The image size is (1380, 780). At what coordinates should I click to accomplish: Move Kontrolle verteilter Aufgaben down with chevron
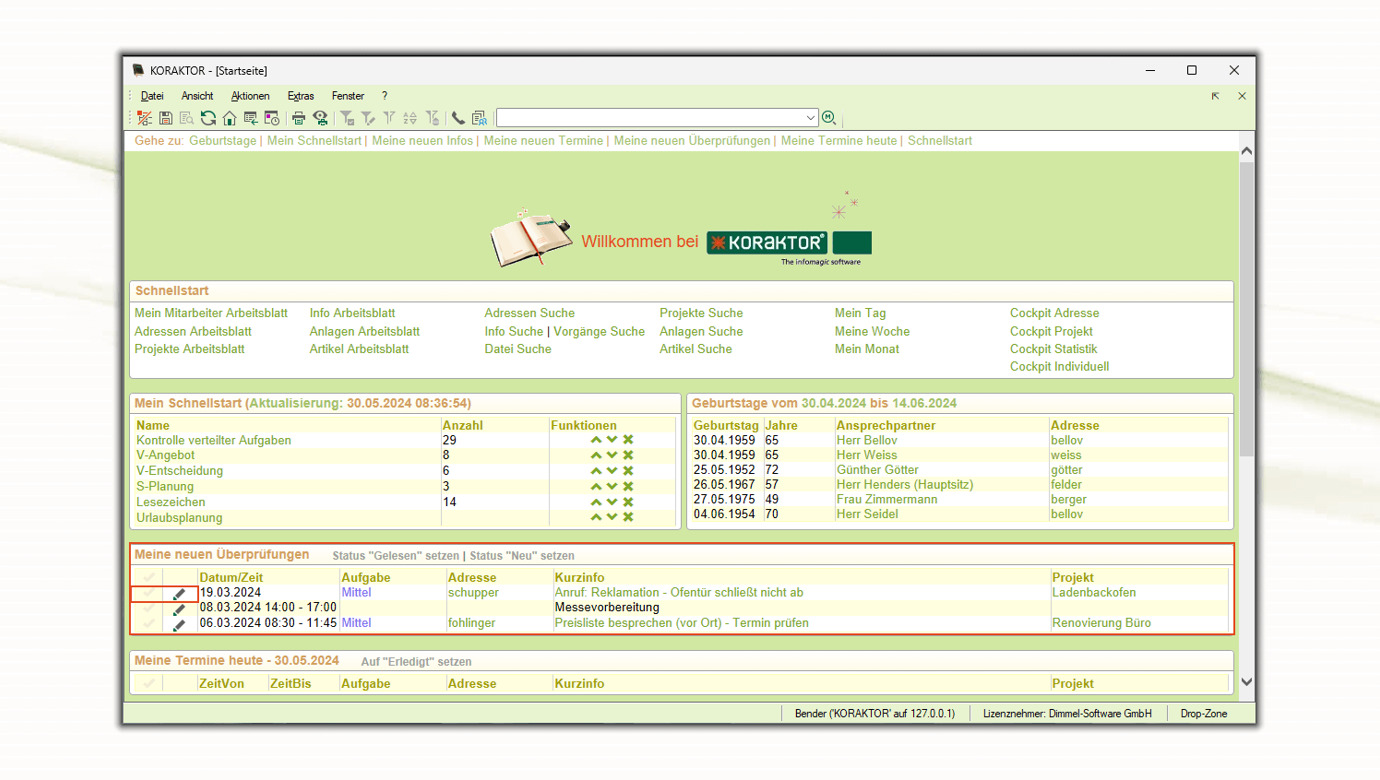612,440
